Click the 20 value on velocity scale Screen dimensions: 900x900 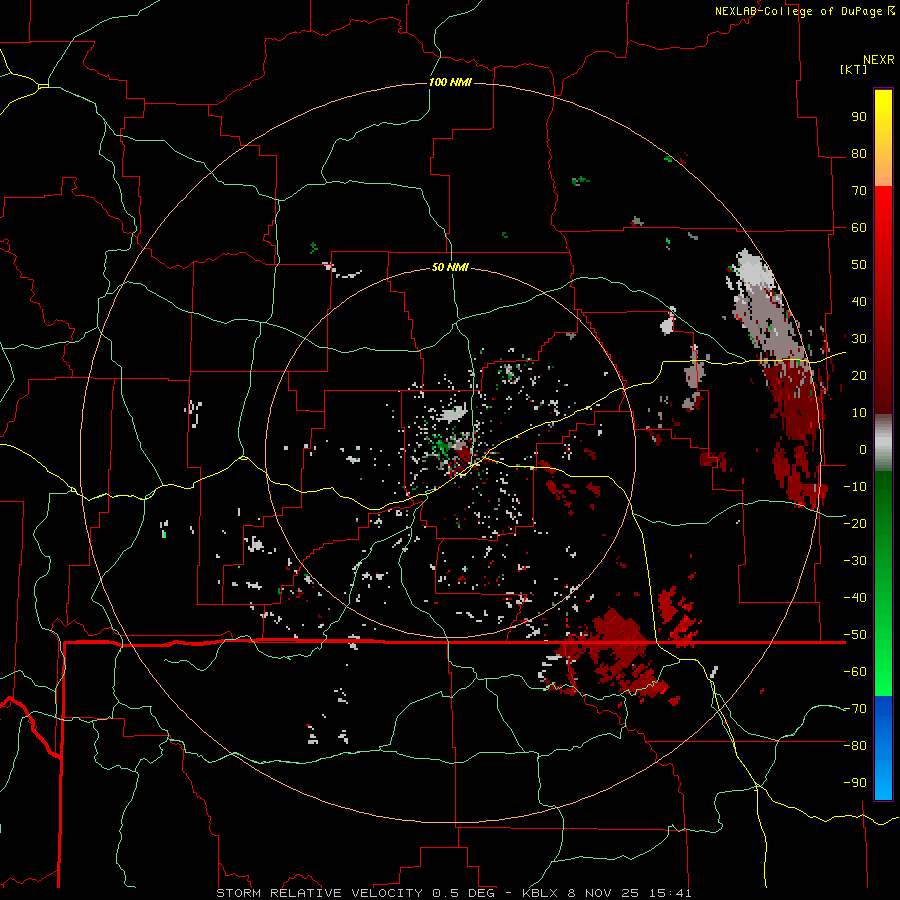coord(859,375)
